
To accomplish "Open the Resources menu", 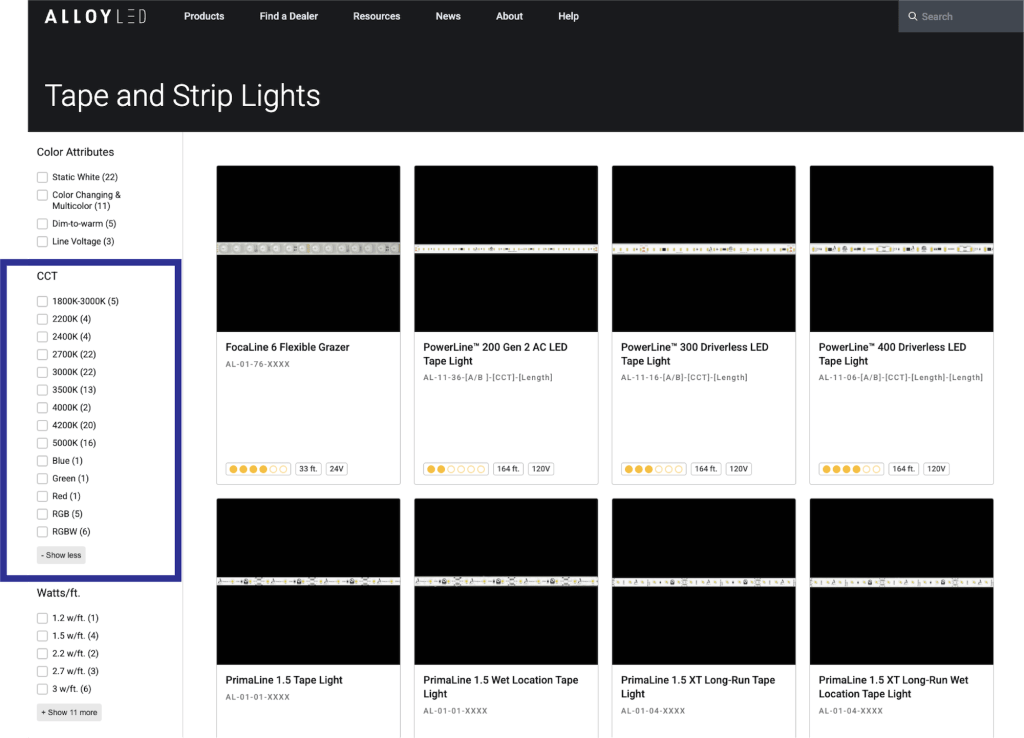I will pos(376,16).
